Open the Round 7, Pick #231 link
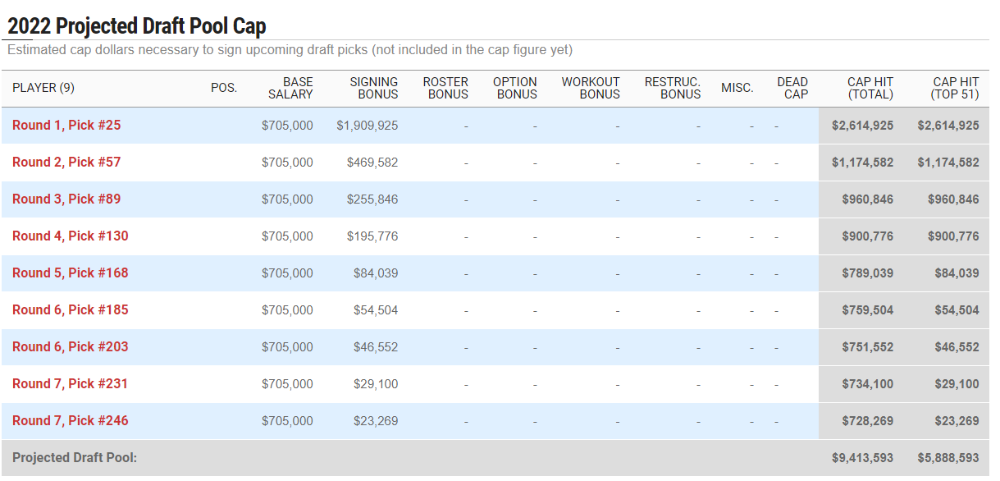This screenshot has height=481, width=1000. [x=70, y=384]
